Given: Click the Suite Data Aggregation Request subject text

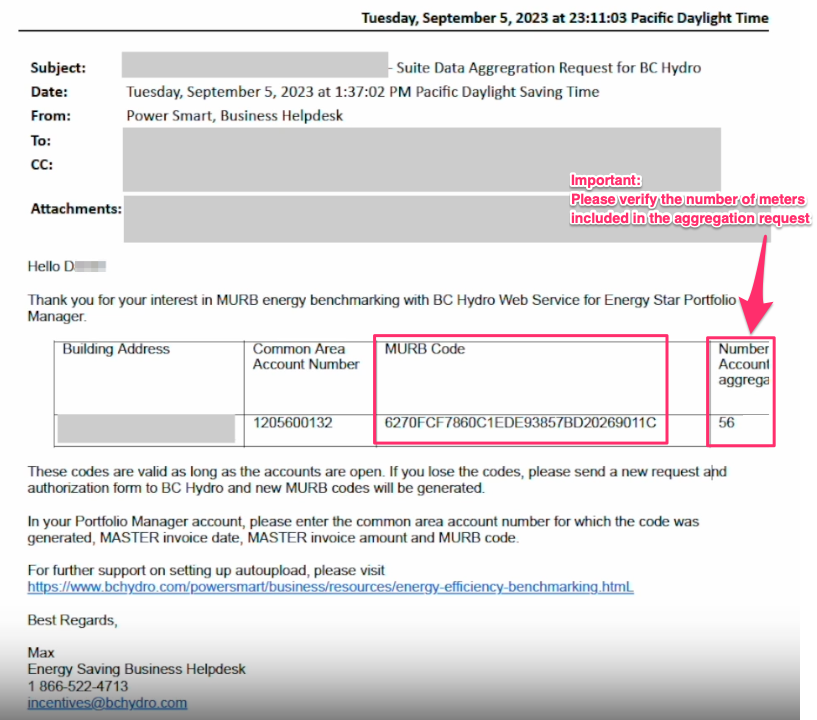Looking at the screenshot, I should pyautogui.click(x=548, y=68).
